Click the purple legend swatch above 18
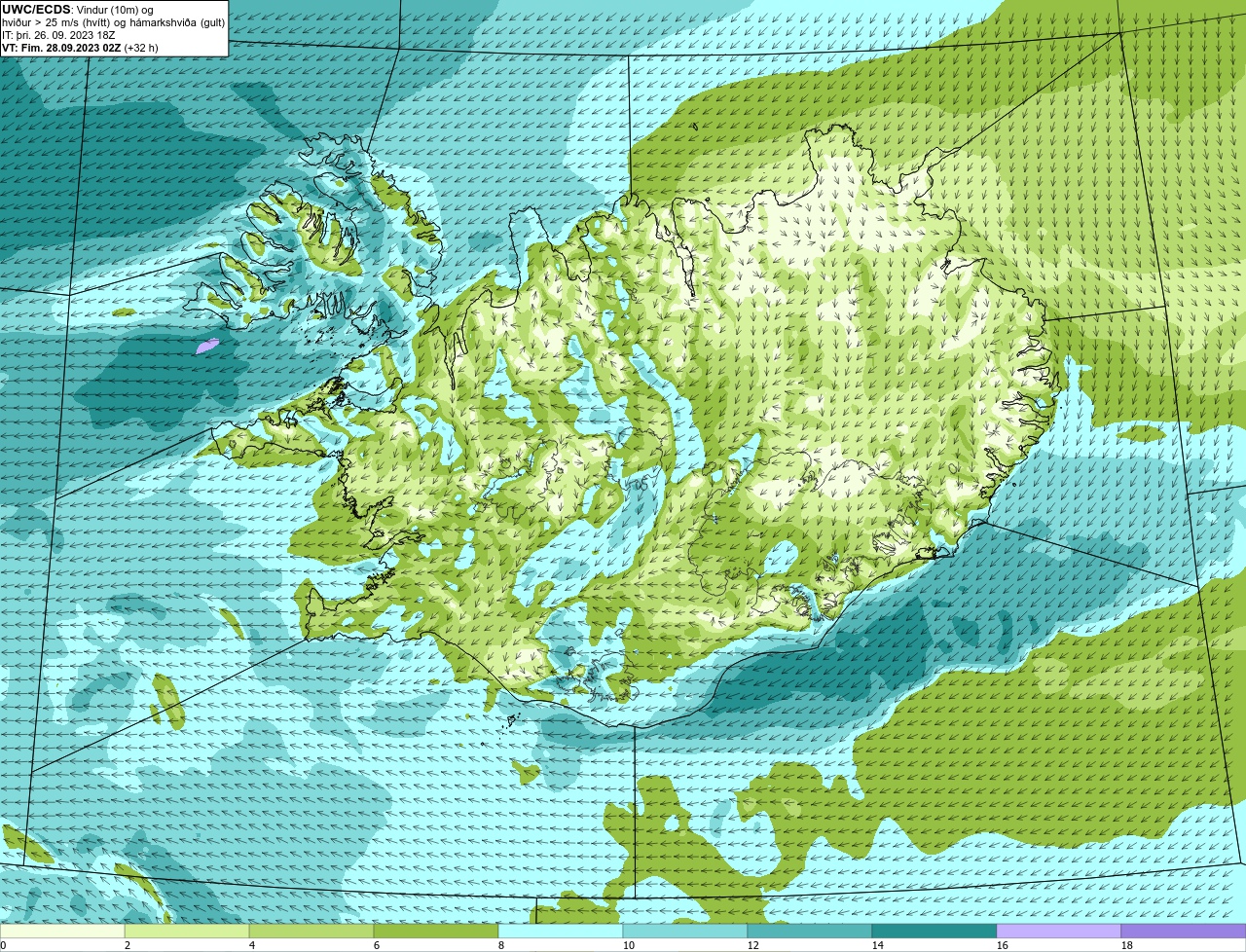This screenshot has height=952, width=1246. (1184, 932)
